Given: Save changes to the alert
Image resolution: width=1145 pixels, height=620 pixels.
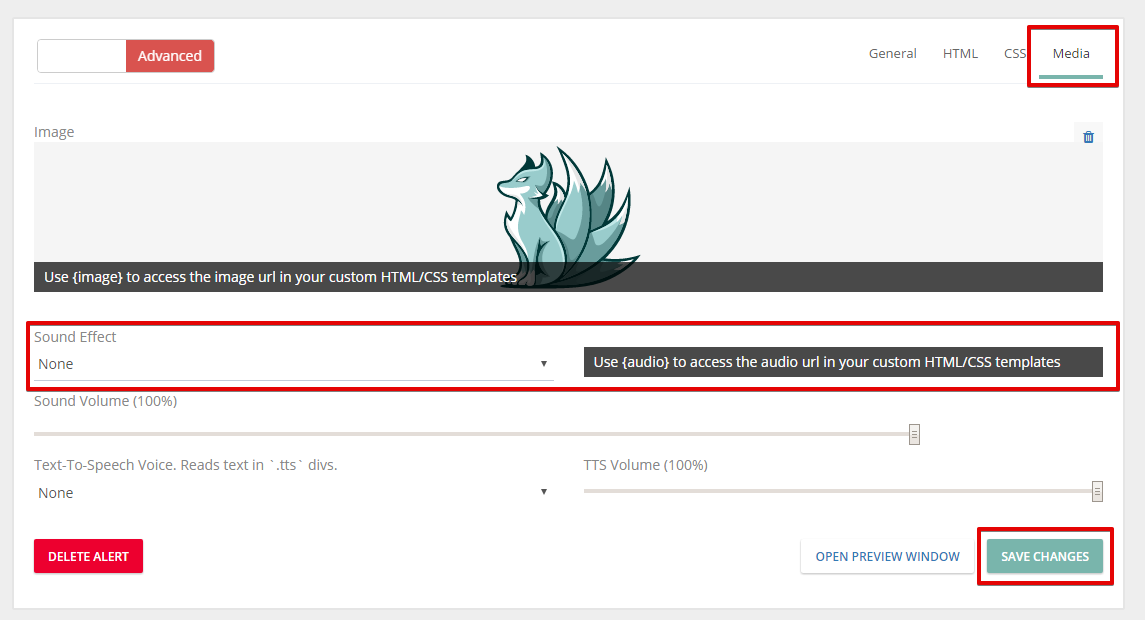Looking at the screenshot, I should point(1045,556).
